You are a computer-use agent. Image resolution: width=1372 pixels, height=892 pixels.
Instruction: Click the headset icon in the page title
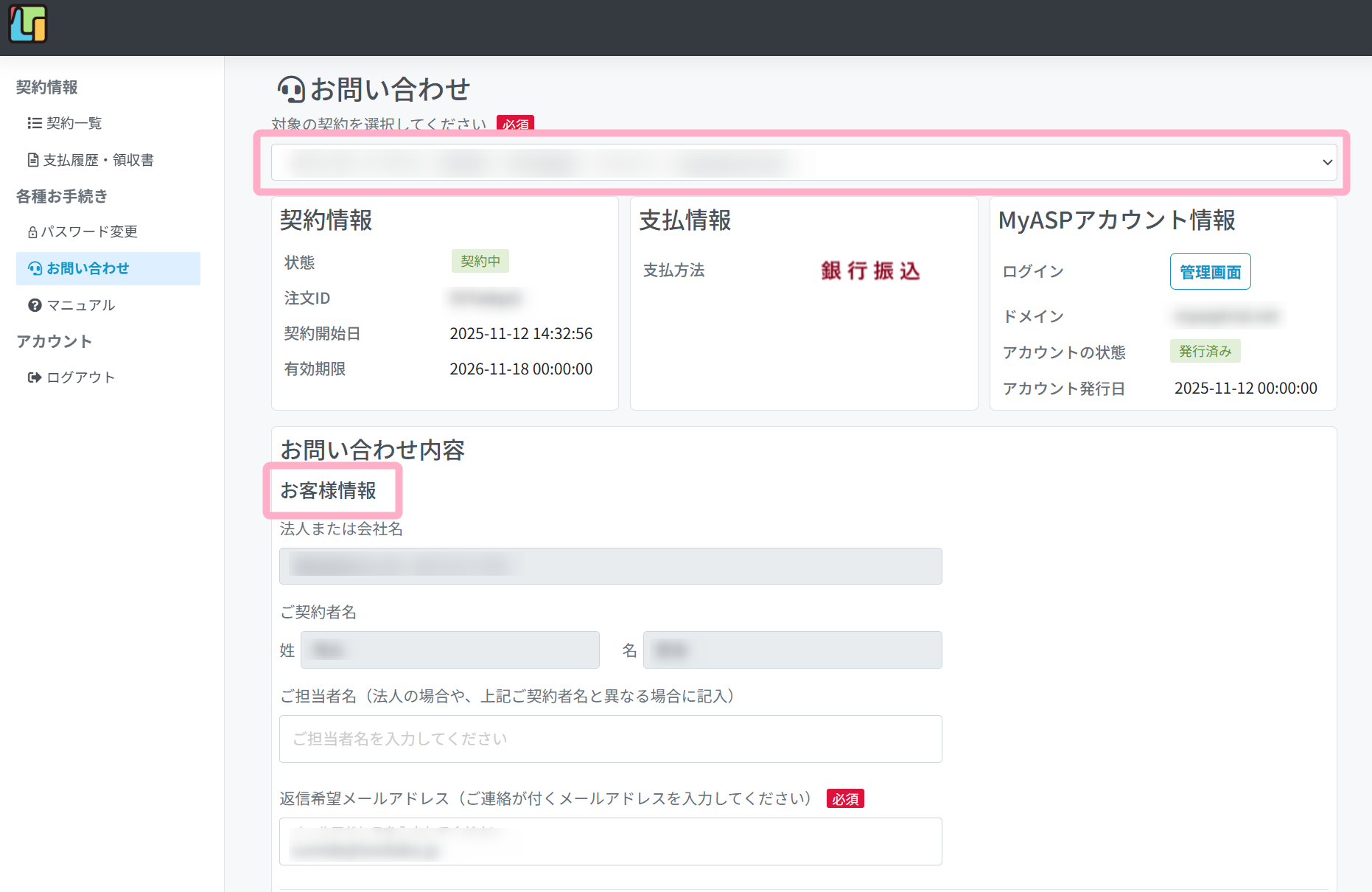coord(291,90)
